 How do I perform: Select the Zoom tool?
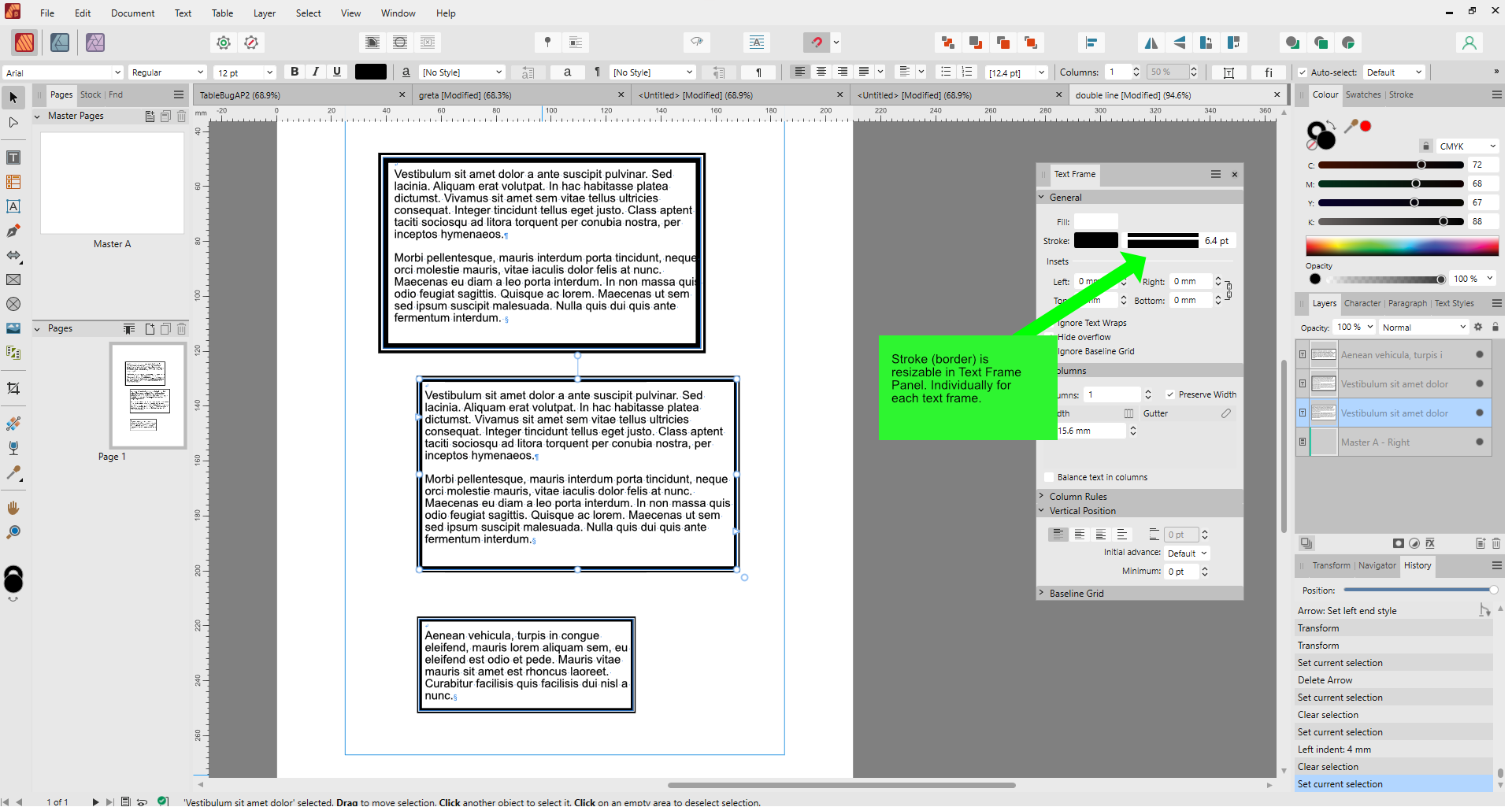13,531
